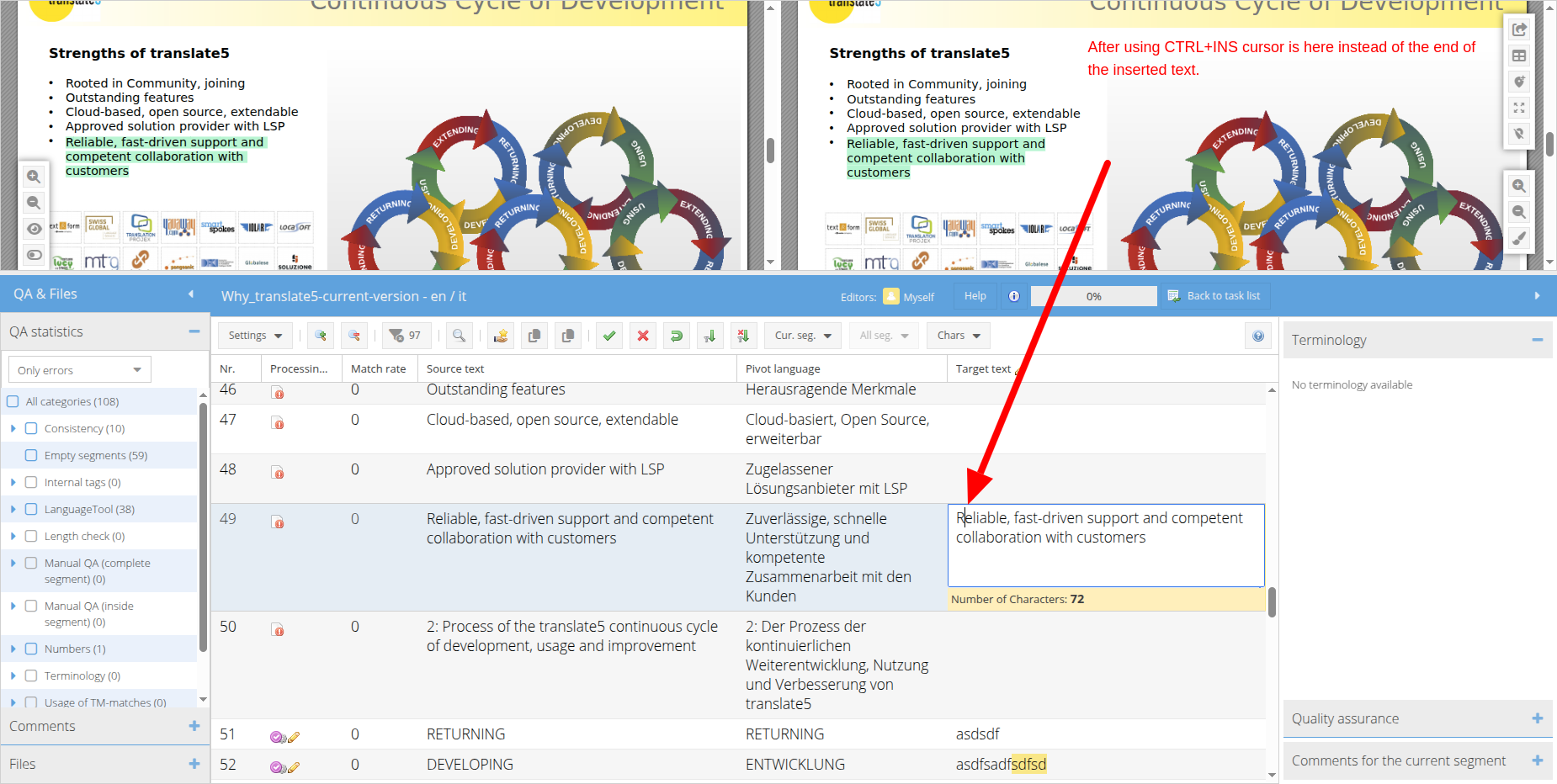Image resolution: width=1557 pixels, height=784 pixels.
Task: Check the All categories (108) checkbox
Action: tap(13, 402)
